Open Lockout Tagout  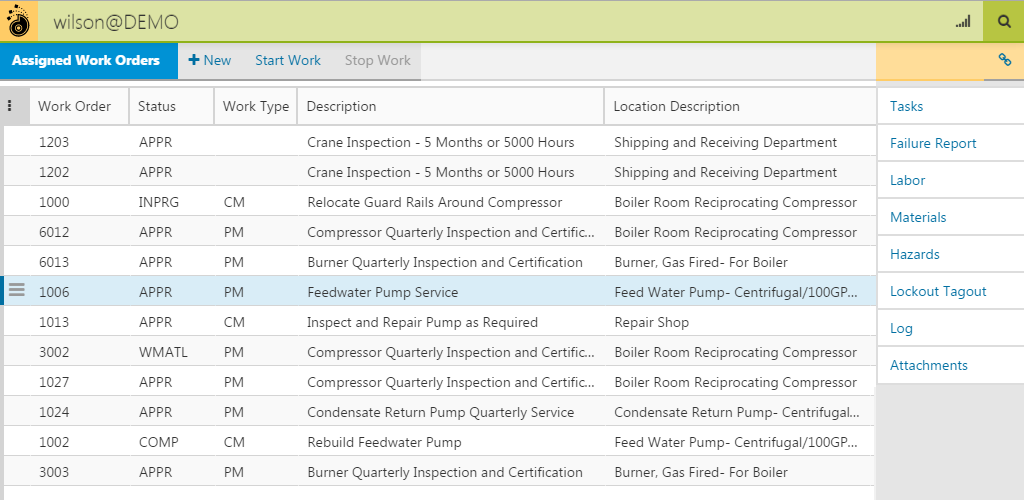(x=938, y=291)
